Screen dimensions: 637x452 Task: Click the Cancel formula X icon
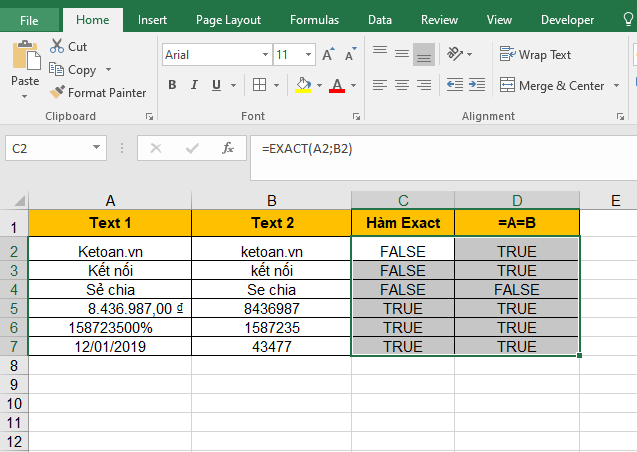point(155,148)
